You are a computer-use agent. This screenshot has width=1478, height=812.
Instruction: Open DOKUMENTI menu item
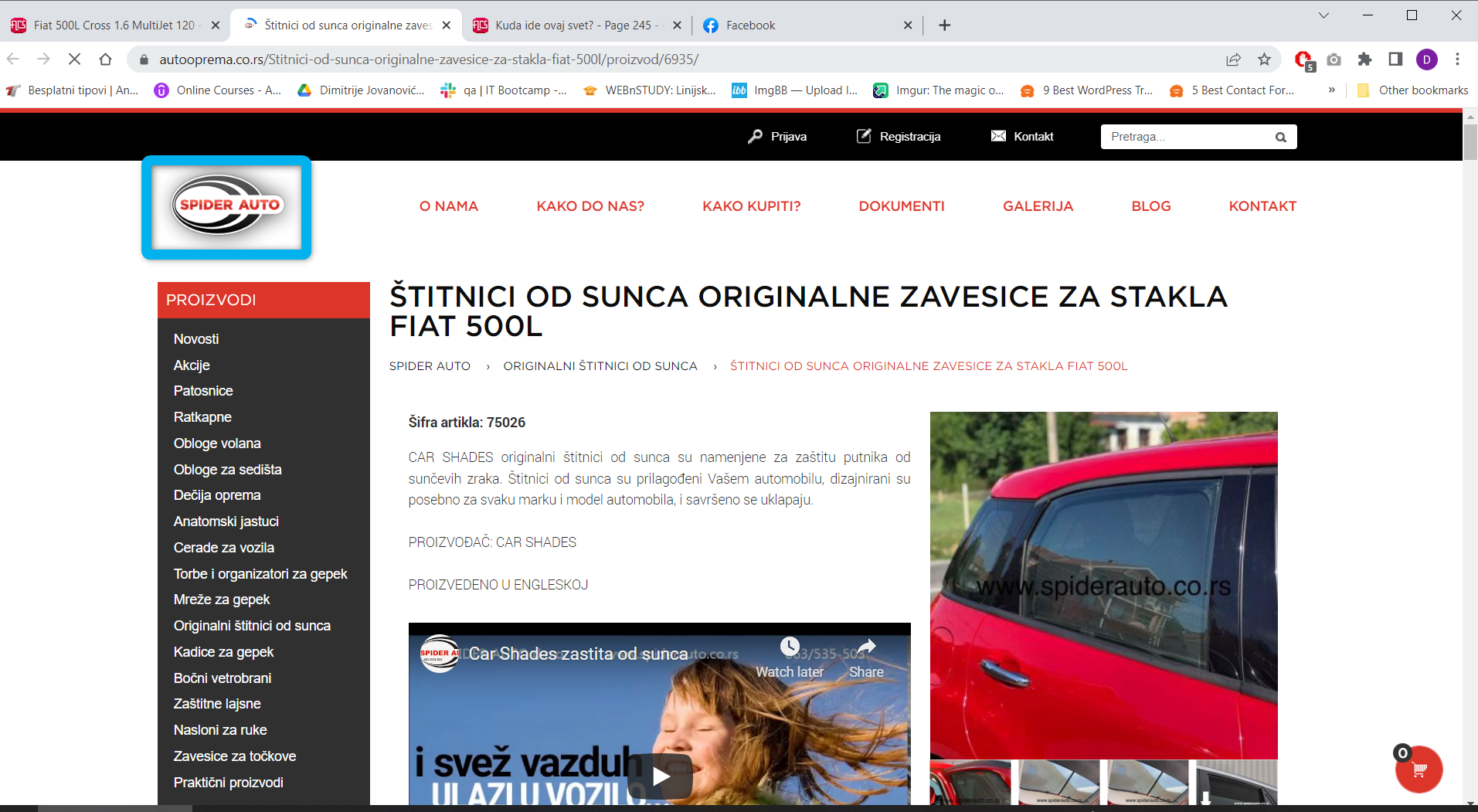pyautogui.click(x=902, y=206)
